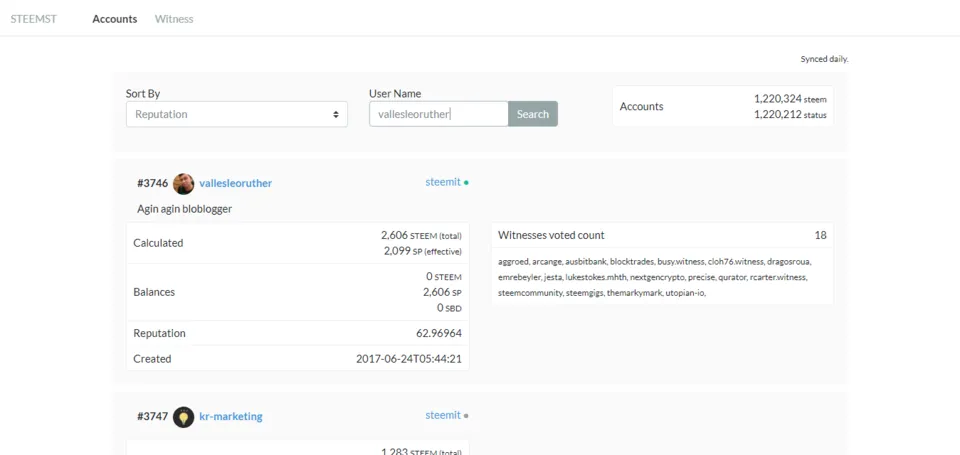Select the 2,099 SP (effective) value
960x455 pixels.
(422, 250)
